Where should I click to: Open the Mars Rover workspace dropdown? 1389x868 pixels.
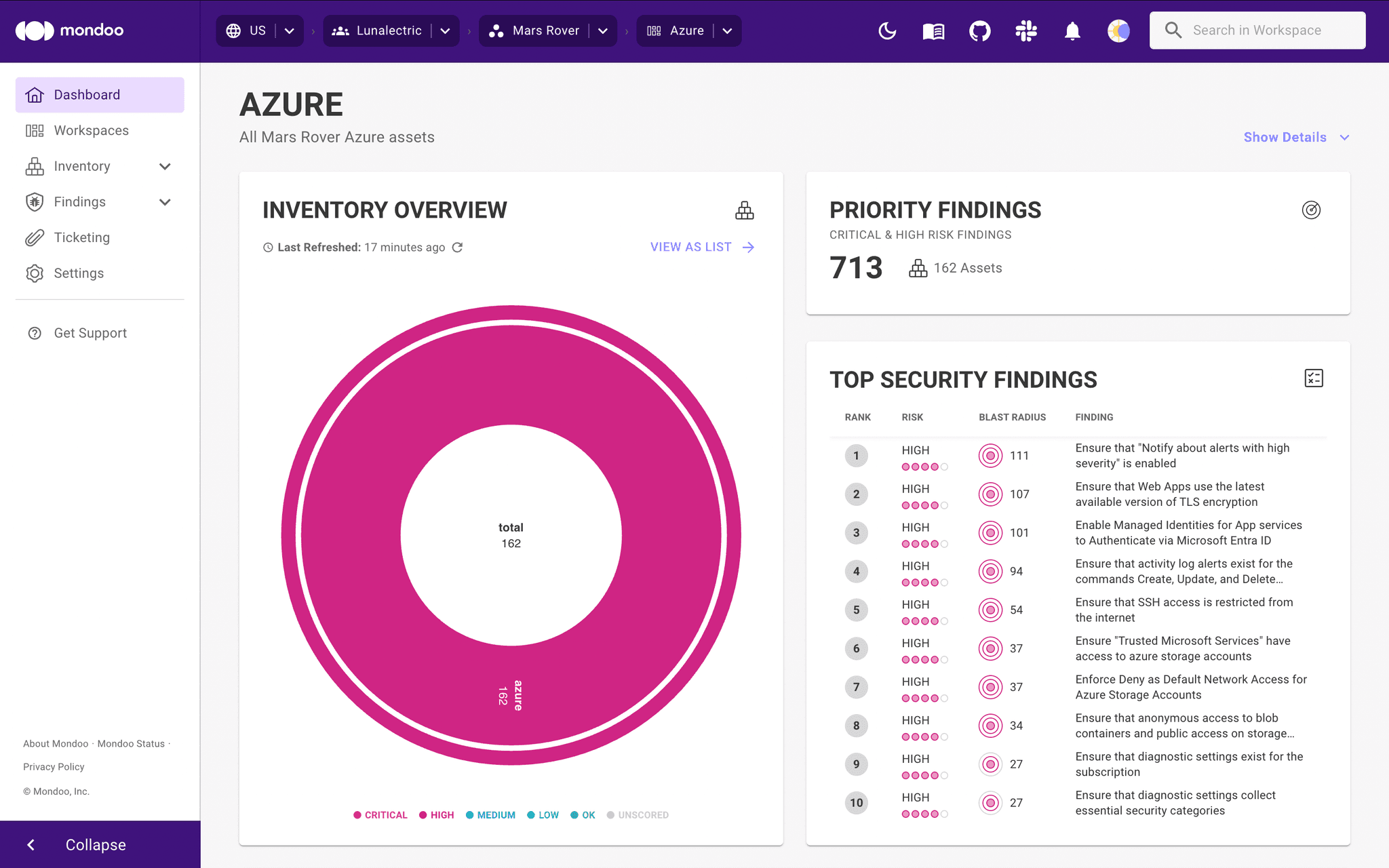[x=602, y=31]
